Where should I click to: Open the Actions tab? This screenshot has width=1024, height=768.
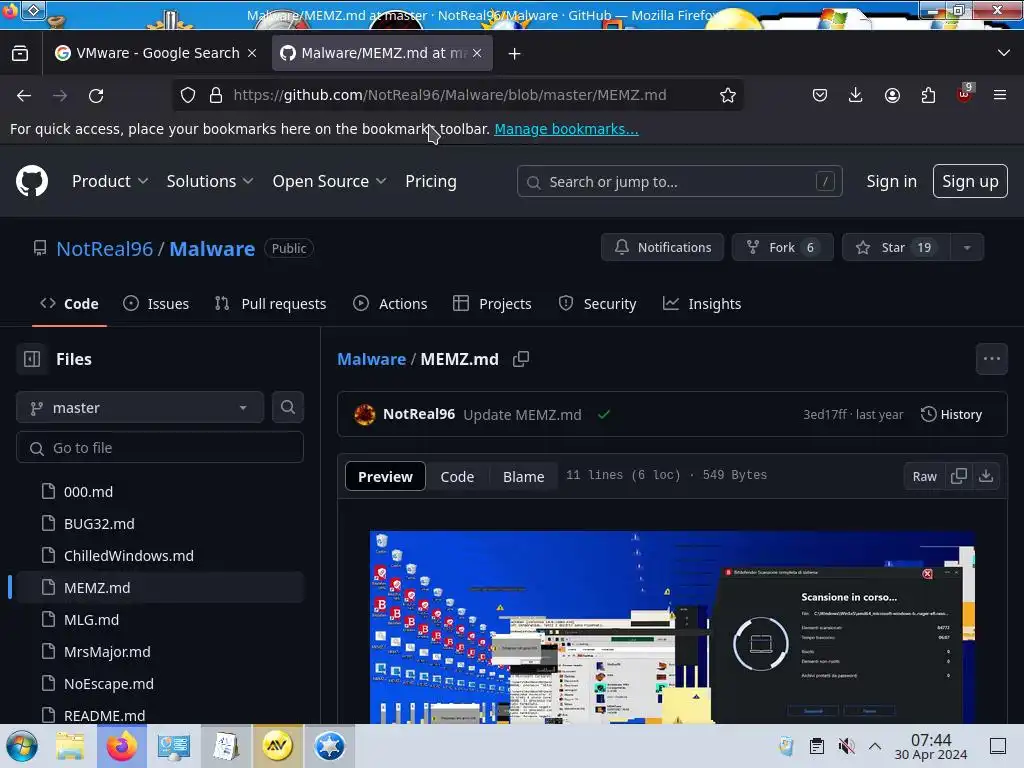390,304
